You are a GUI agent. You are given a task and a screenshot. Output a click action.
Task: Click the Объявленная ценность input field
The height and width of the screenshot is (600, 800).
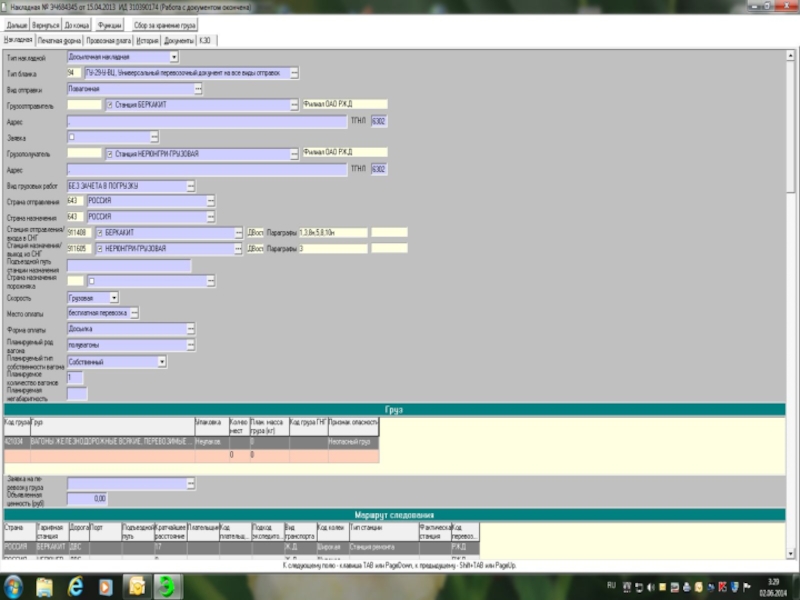tap(87, 498)
